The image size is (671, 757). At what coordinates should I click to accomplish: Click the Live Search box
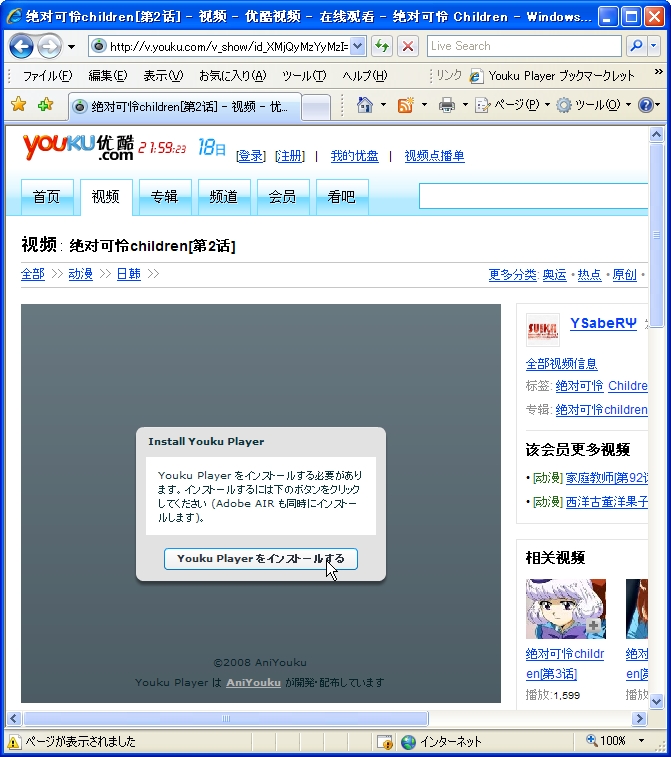[524, 46]
